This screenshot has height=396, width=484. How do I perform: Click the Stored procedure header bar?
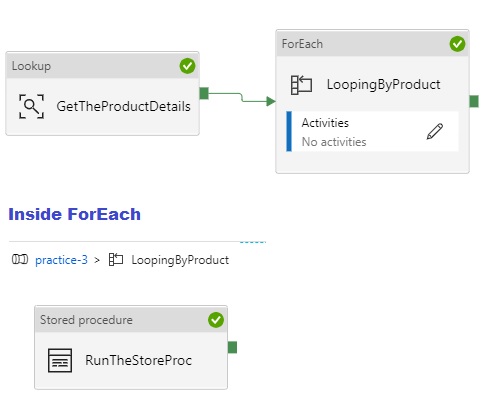tap(131, 320)
